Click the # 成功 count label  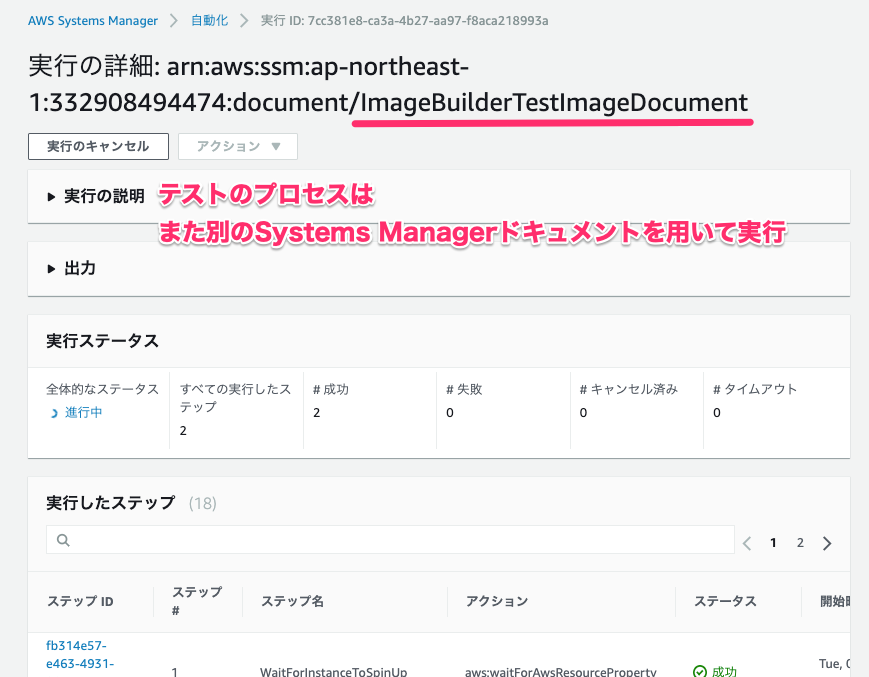click(331, 389)
